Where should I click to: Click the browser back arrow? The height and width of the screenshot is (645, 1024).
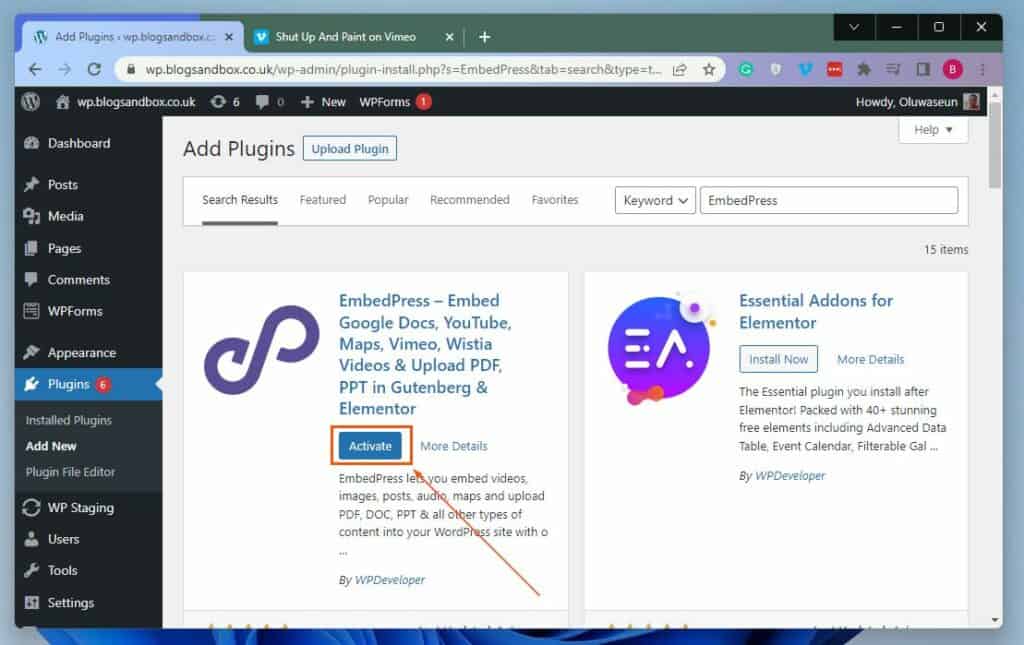coord(35,69)
